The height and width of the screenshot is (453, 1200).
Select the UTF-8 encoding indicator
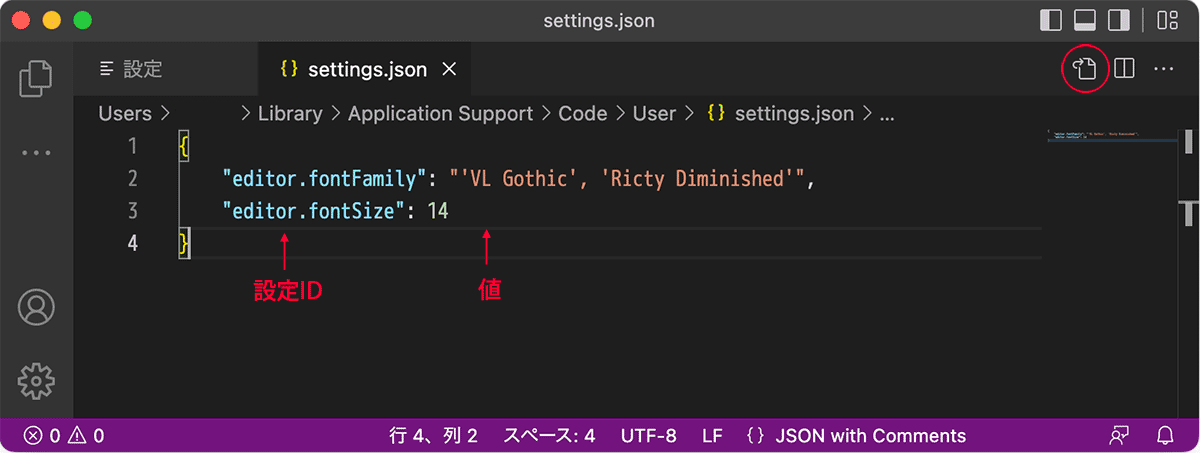648,436
